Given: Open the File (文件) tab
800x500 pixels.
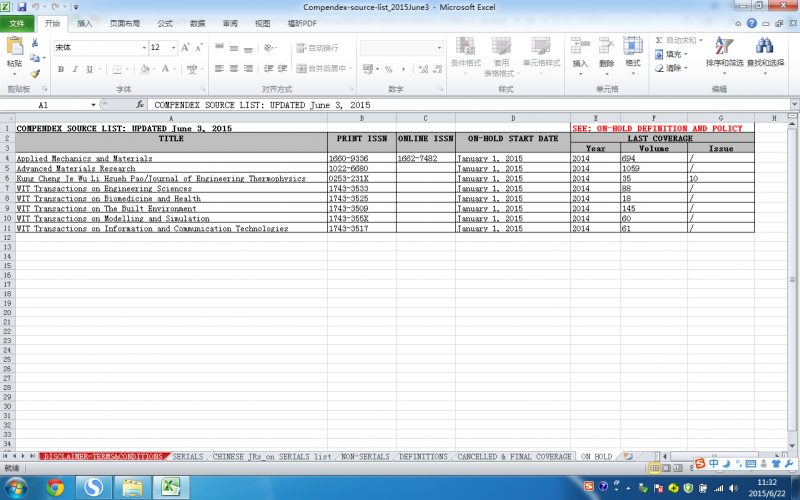Looking at the screenshot, I should [17, 23].
